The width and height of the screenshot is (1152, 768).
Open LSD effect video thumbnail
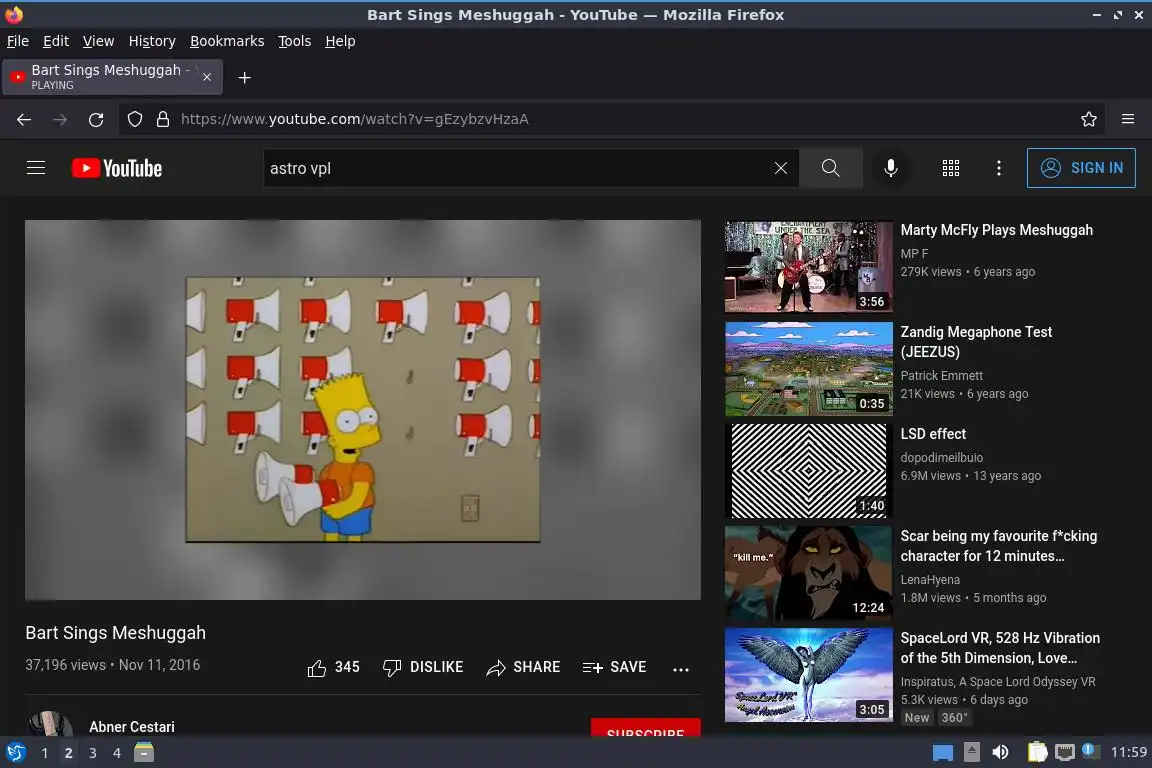pos(809,471)
